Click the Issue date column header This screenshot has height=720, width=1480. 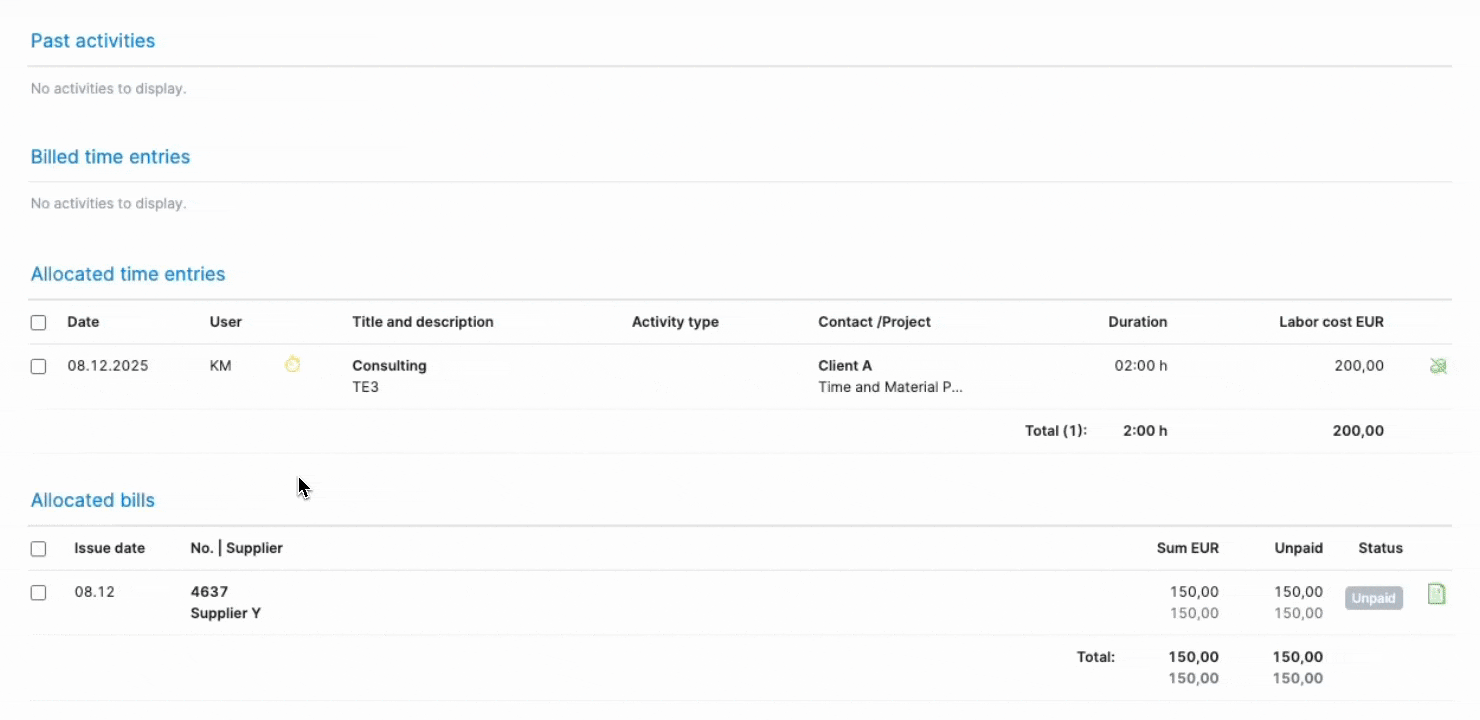(109, 548)
